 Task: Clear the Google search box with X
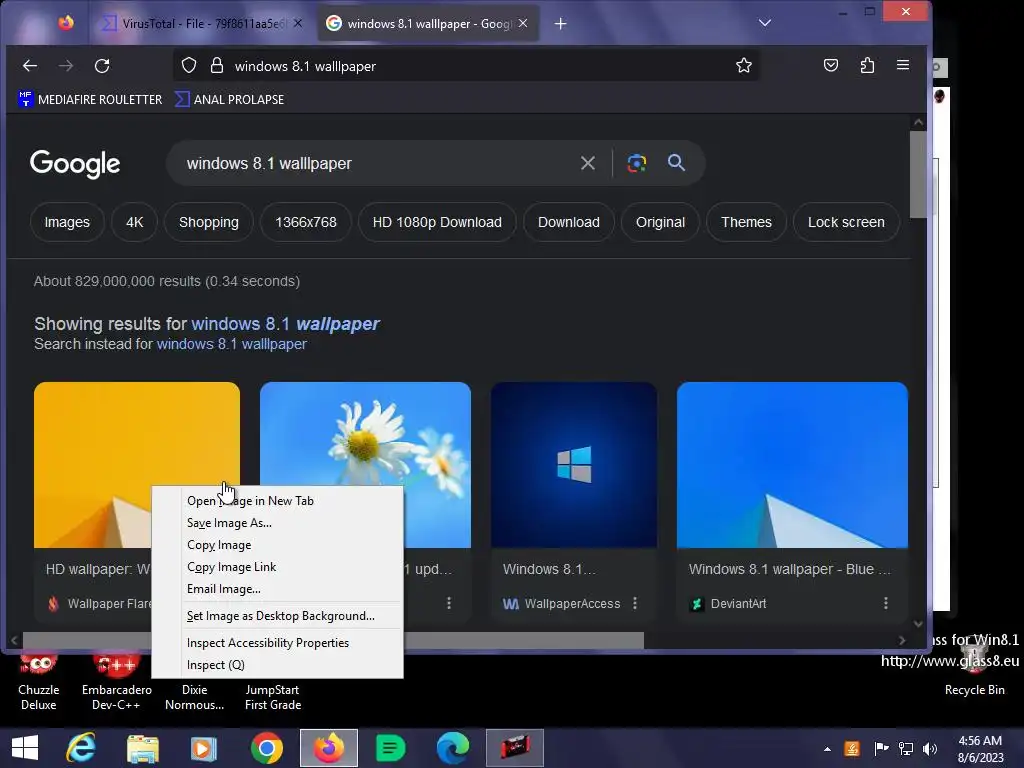tap(588, 163)
